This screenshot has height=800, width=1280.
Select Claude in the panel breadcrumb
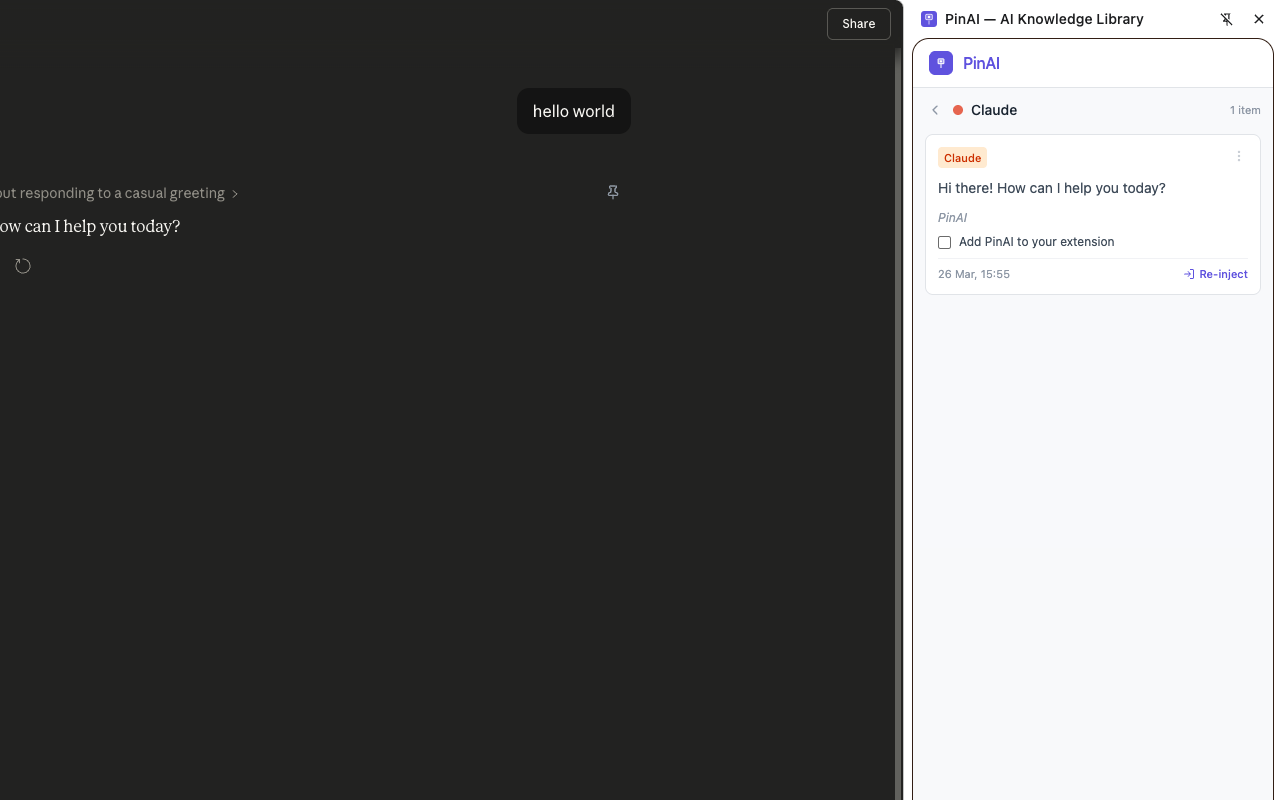click(994, 110)
